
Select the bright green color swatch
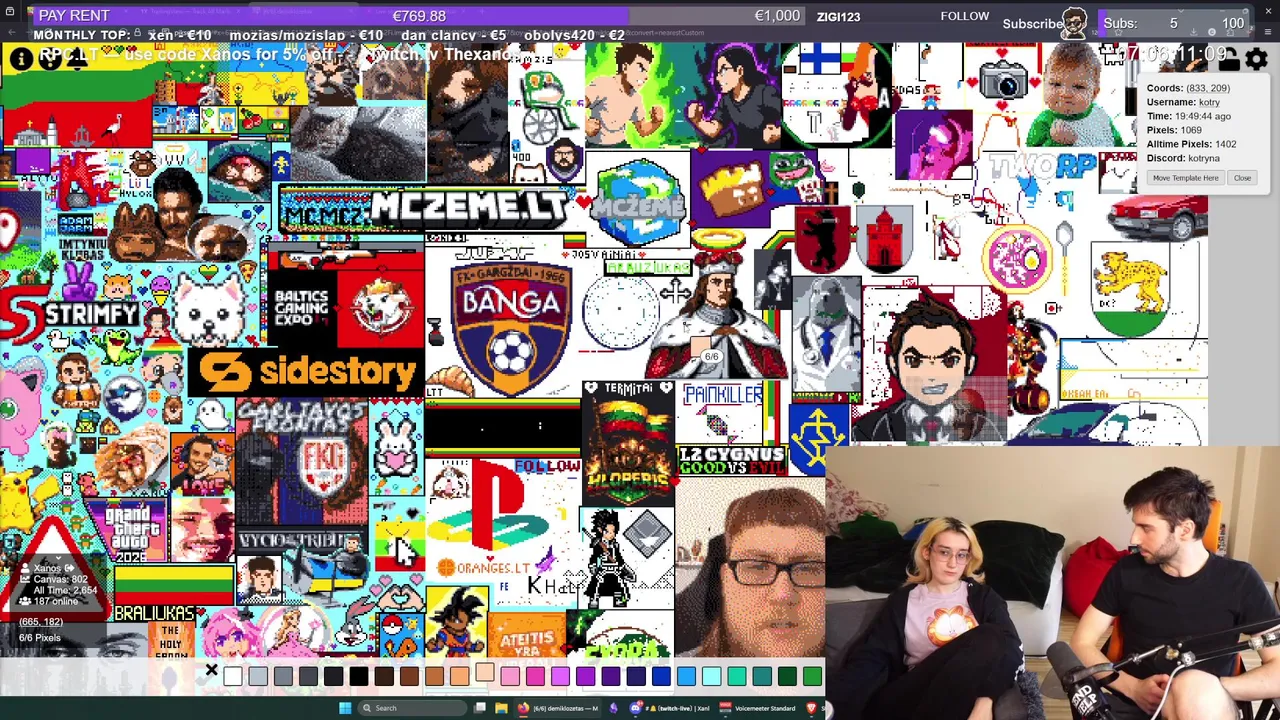(812, 677)
